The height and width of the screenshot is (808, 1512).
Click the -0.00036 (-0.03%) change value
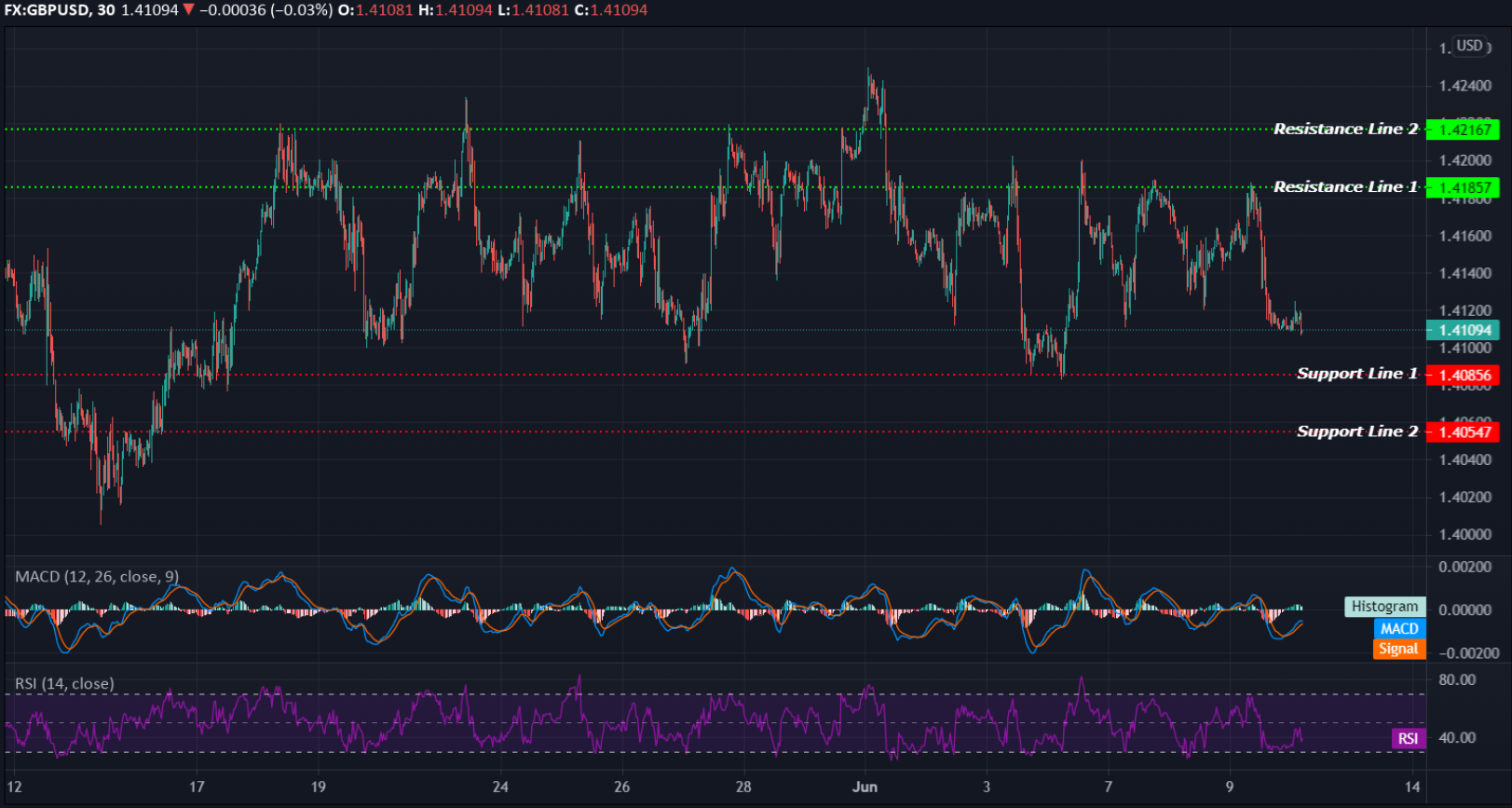tap(266, 10)
